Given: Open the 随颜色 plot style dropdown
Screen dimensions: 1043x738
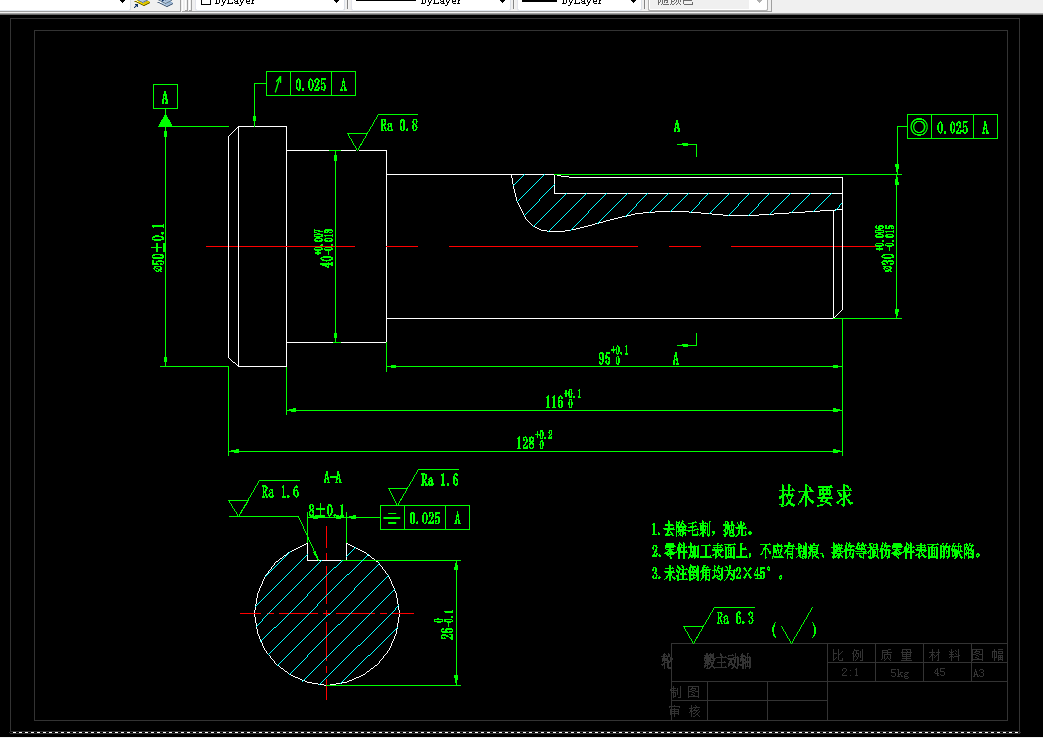Looking at the screenshot, I should (706, 3).
